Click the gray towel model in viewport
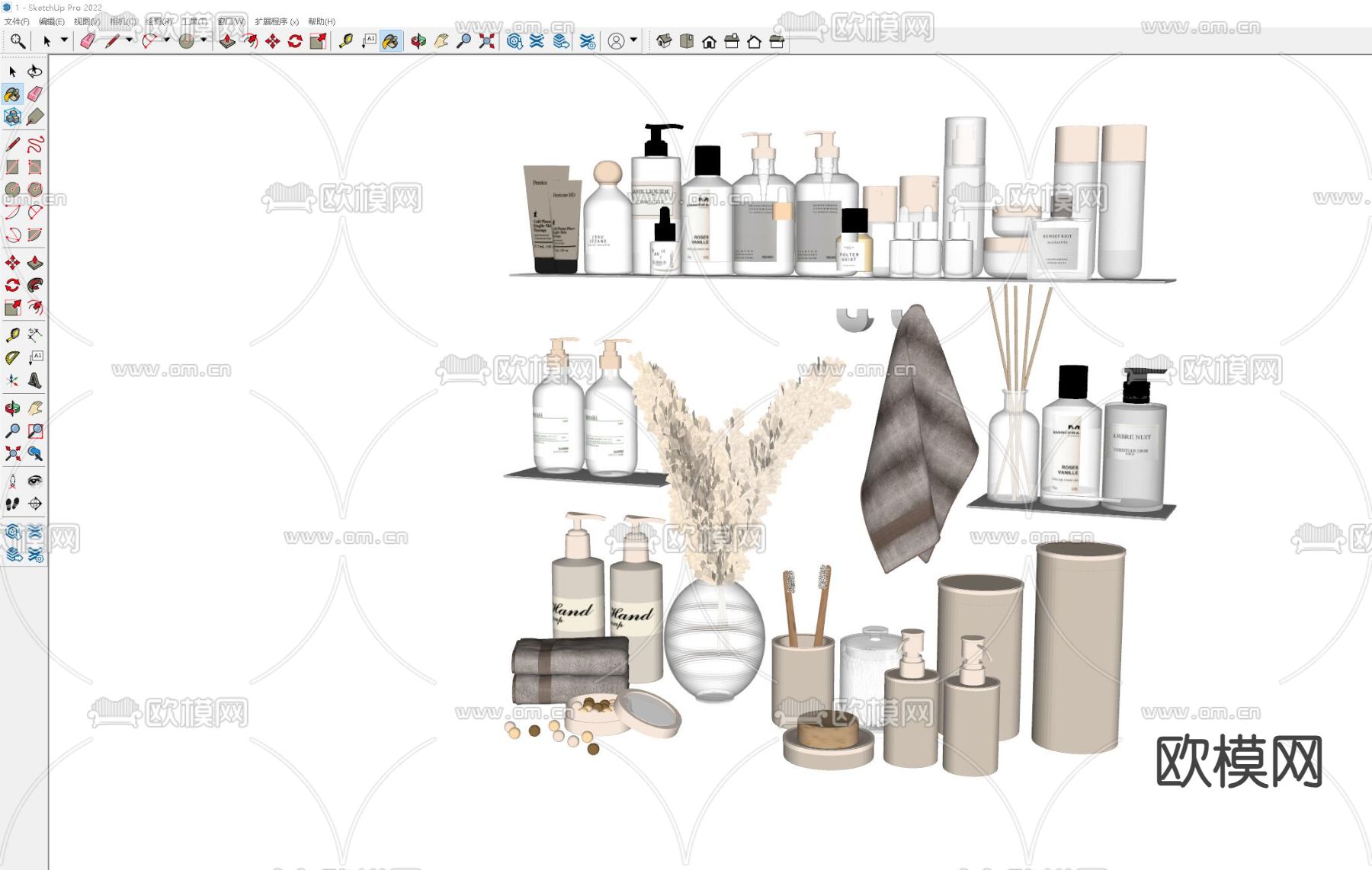This screenshot has width=1372, height=870. tap(918, 442)
